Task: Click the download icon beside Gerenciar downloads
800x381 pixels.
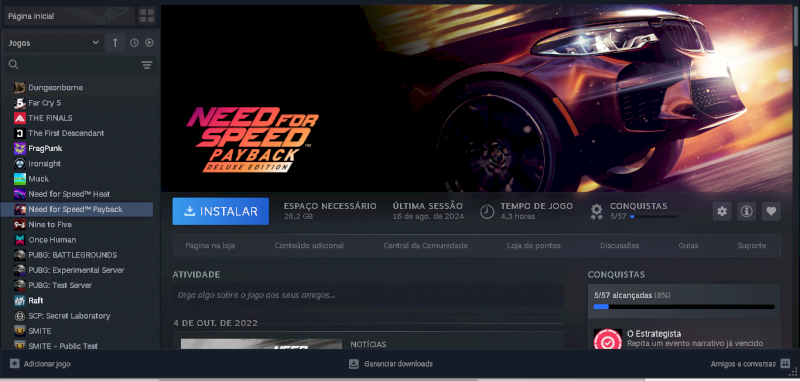Action: (354, 364)
